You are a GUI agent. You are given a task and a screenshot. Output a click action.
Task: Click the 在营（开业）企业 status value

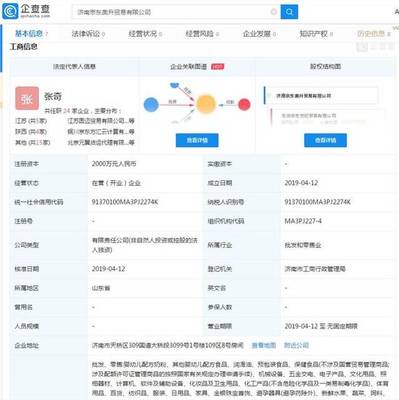pyautogui.click(x=116, y=183)
